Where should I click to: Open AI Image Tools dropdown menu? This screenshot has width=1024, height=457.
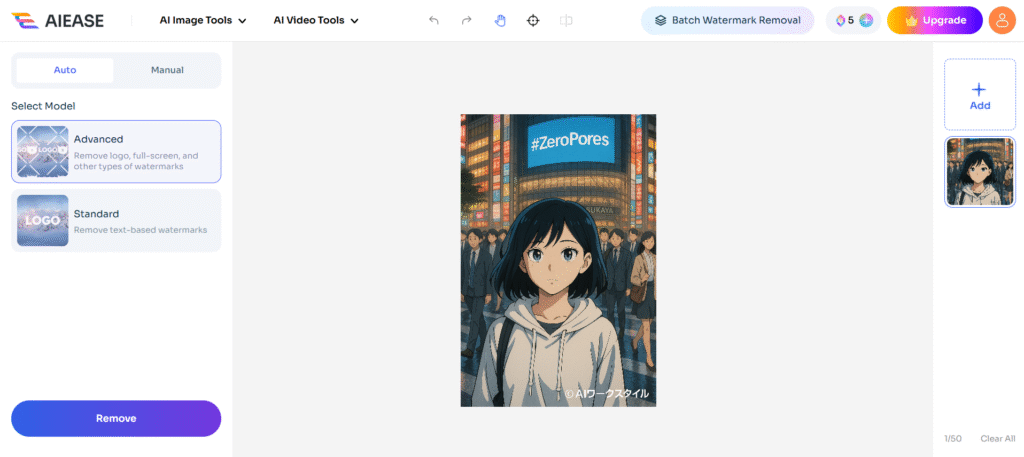click(x=203, y=20)
